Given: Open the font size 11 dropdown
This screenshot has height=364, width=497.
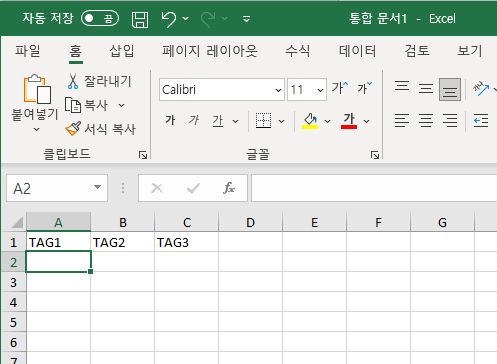Looking at the screenshot, I should pos(320,90).
